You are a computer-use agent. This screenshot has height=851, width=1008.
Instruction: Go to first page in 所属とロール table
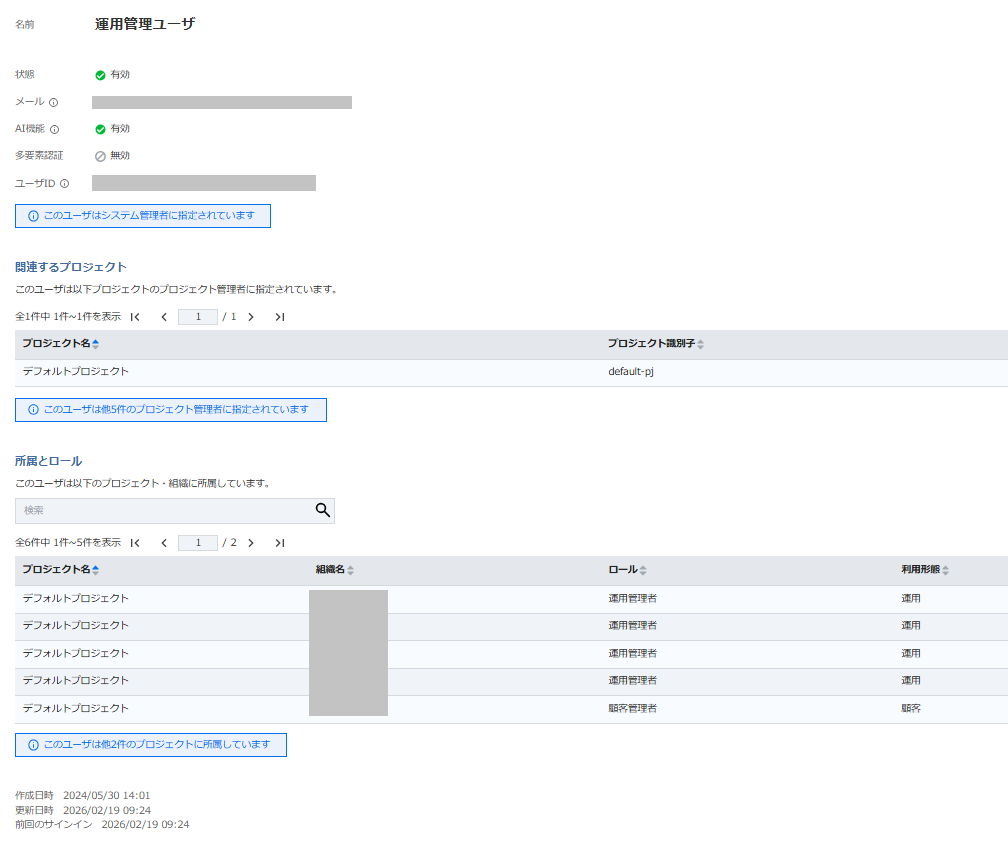135,543
